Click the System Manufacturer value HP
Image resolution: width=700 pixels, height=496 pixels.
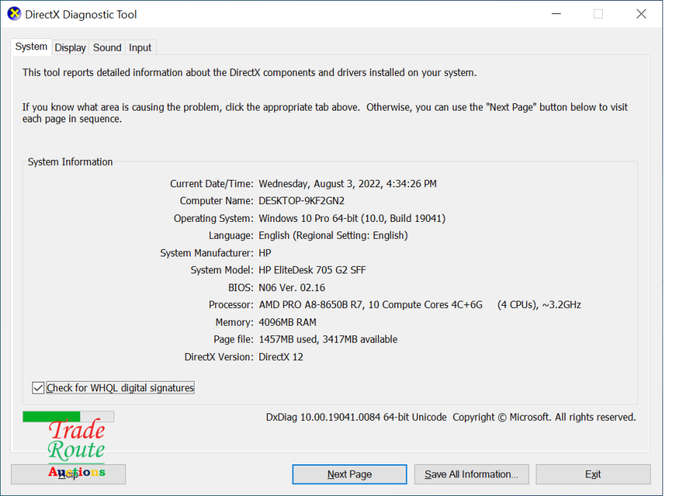[265, 253]
